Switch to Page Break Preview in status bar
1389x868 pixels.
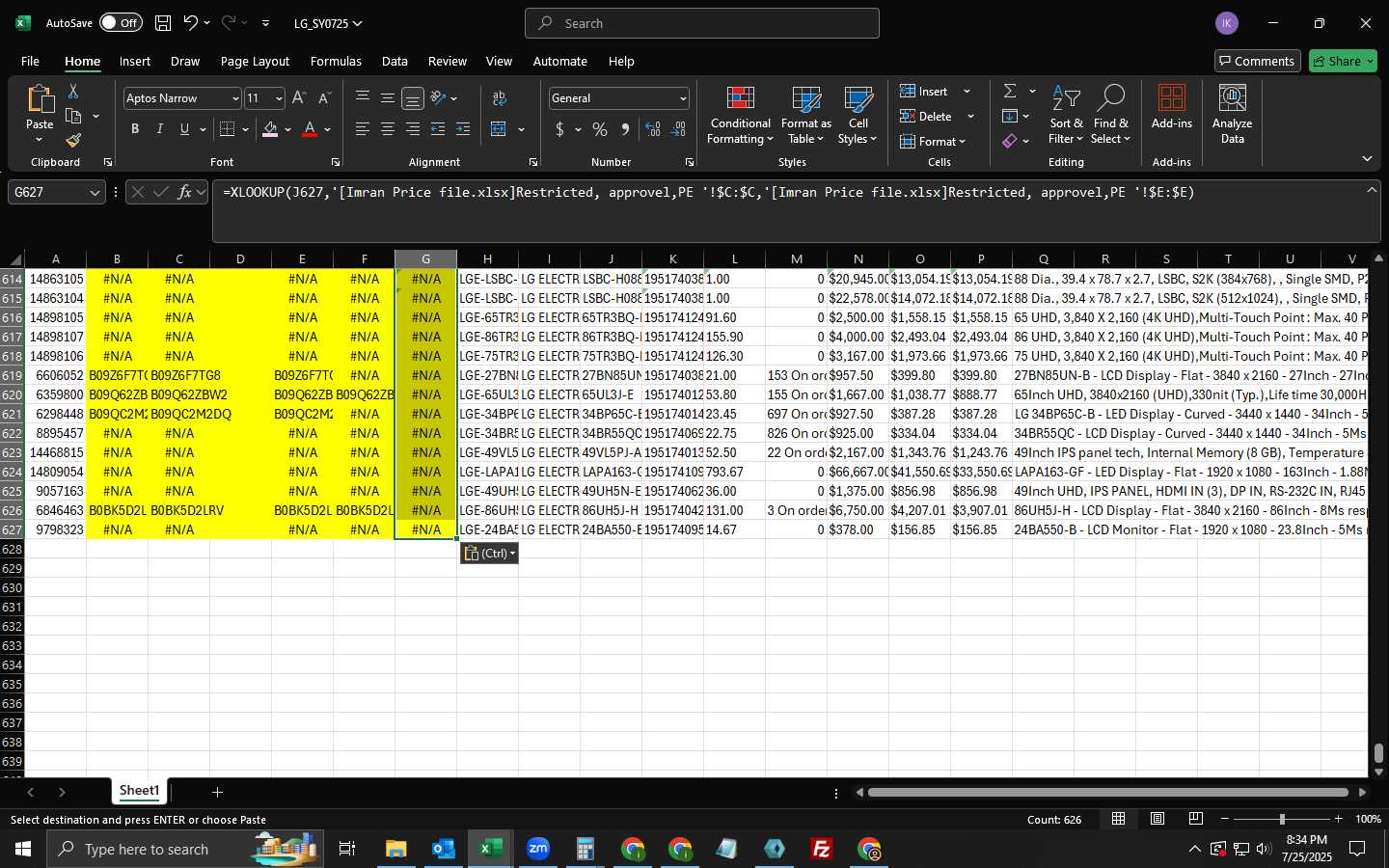1196,819
